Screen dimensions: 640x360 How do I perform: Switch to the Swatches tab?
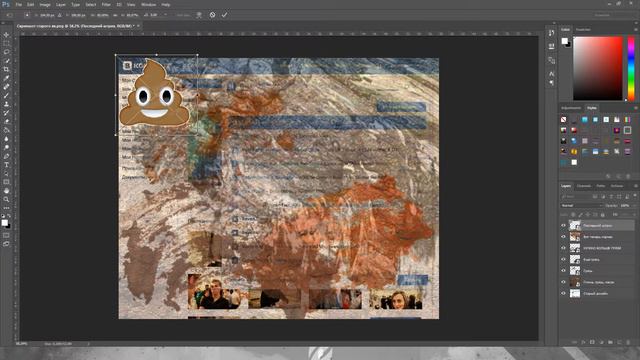[x=583, y=30]
